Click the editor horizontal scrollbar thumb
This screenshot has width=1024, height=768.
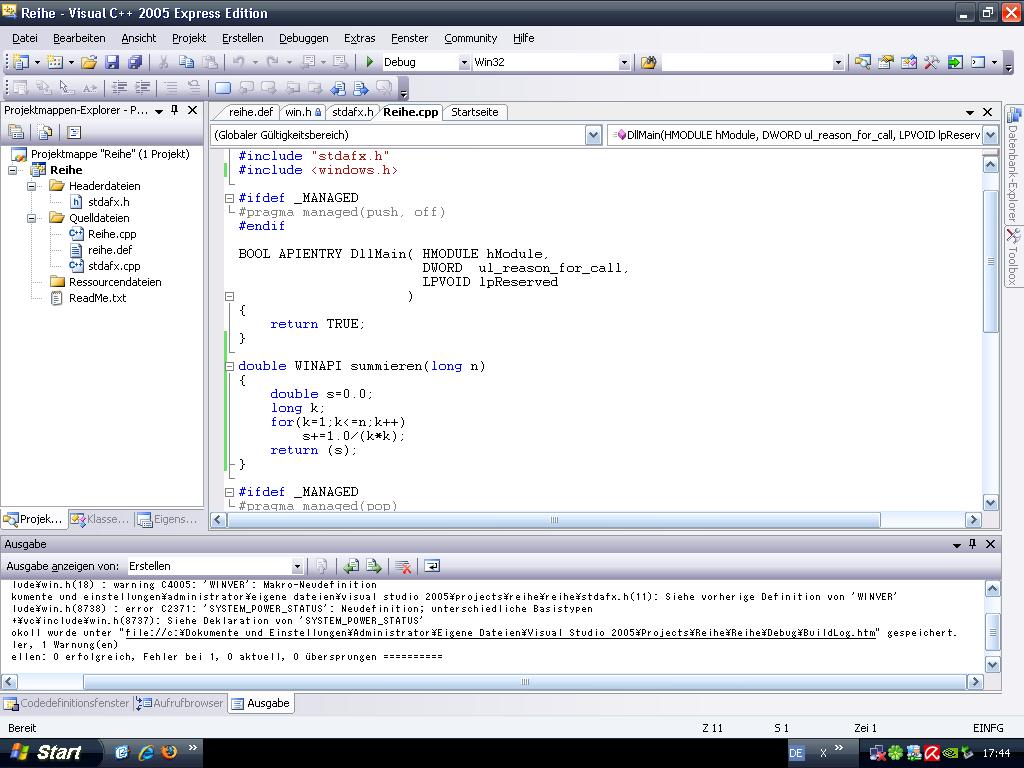click(554, 520)
